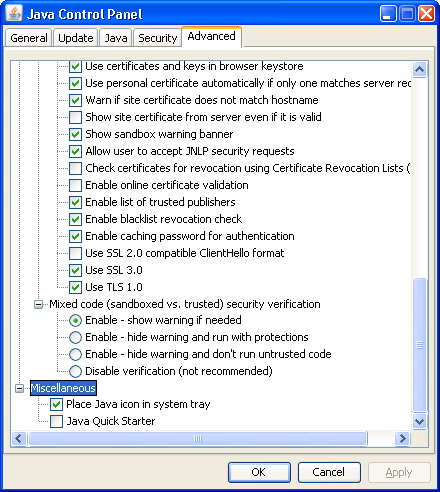The width and height of the screenshot is (440, 492).
Task: Confirm settings with the OK button
Action: (x=259, y=472)
